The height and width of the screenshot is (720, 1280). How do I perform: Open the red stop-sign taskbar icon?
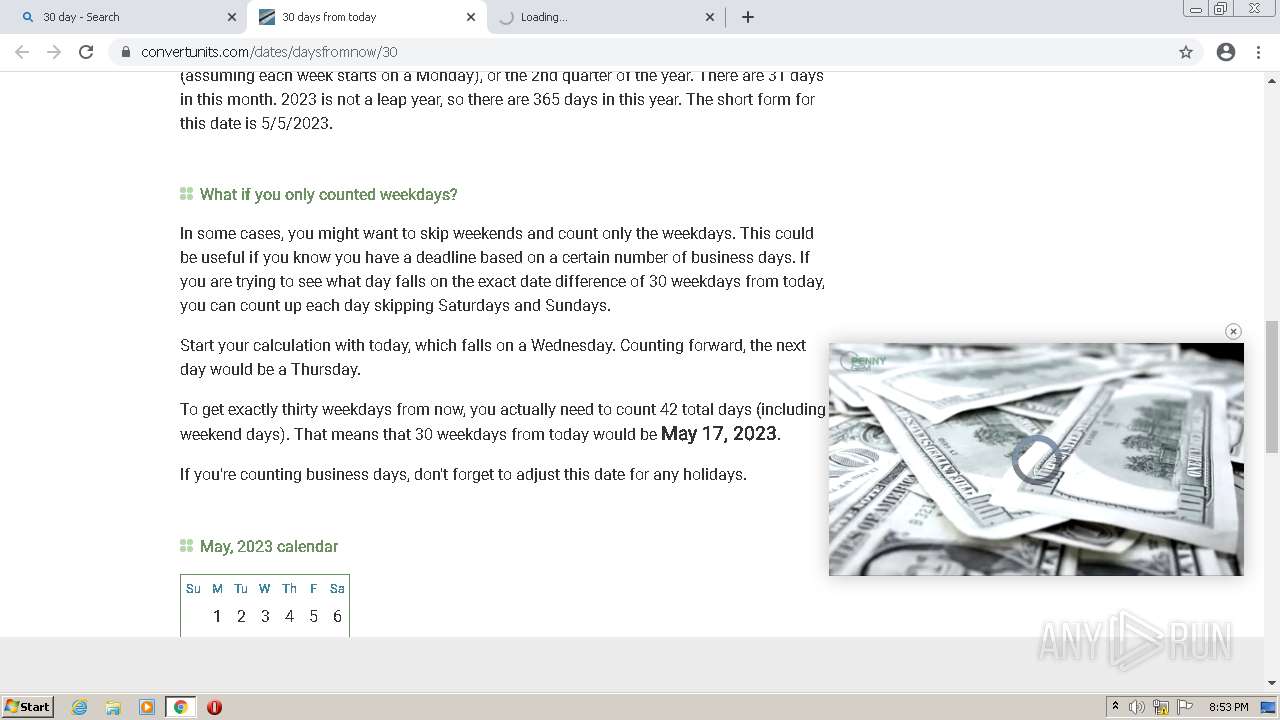click(x=214, y=707)
